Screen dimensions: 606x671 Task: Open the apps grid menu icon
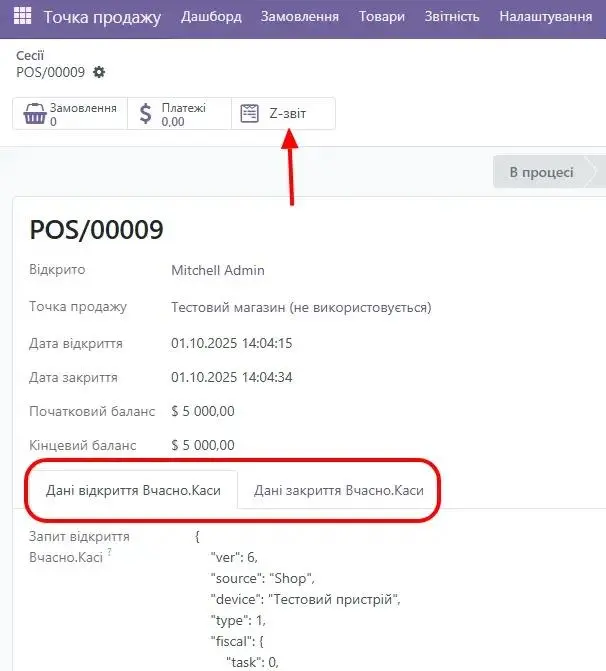coord(22,17)
